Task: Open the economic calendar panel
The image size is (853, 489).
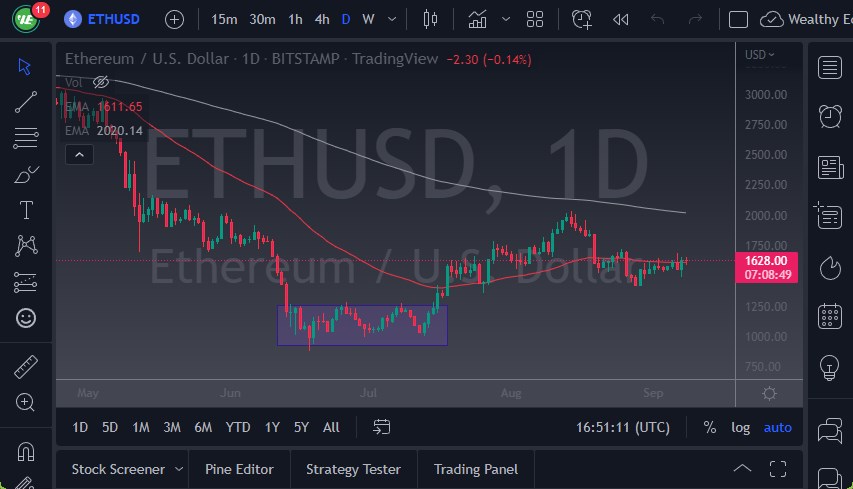Action: (x=830, y=316)
